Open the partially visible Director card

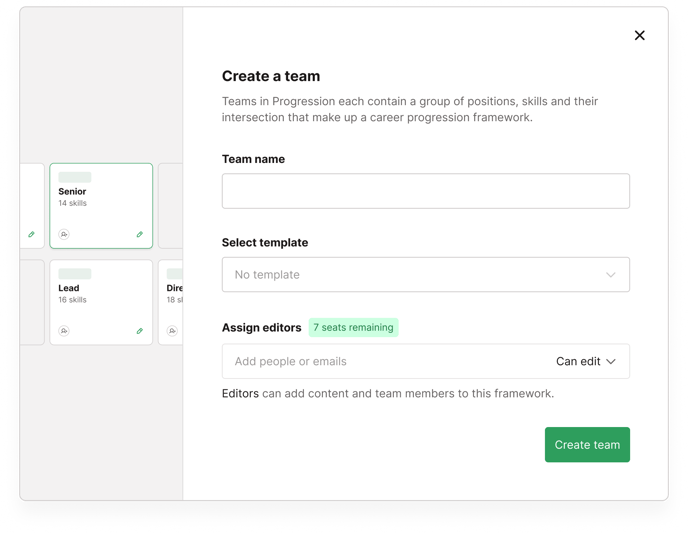tap(171, 302)
